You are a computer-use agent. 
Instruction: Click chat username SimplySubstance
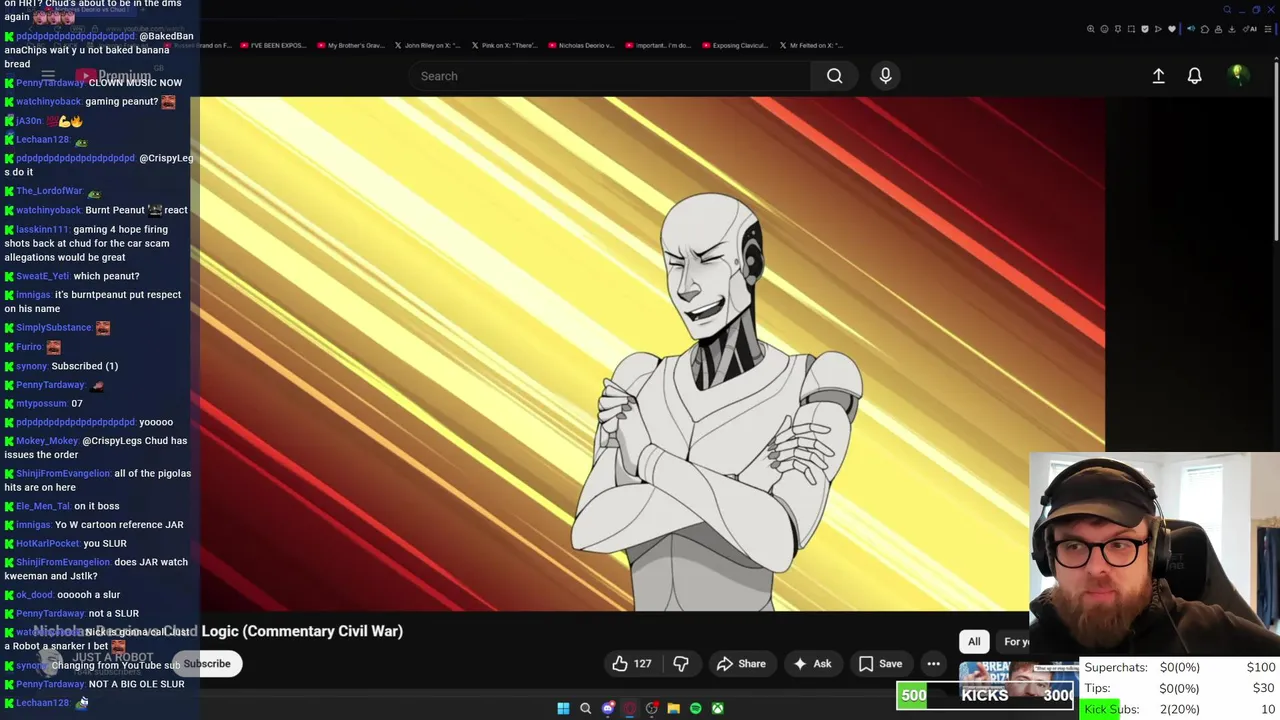click(x=54, y=328)
